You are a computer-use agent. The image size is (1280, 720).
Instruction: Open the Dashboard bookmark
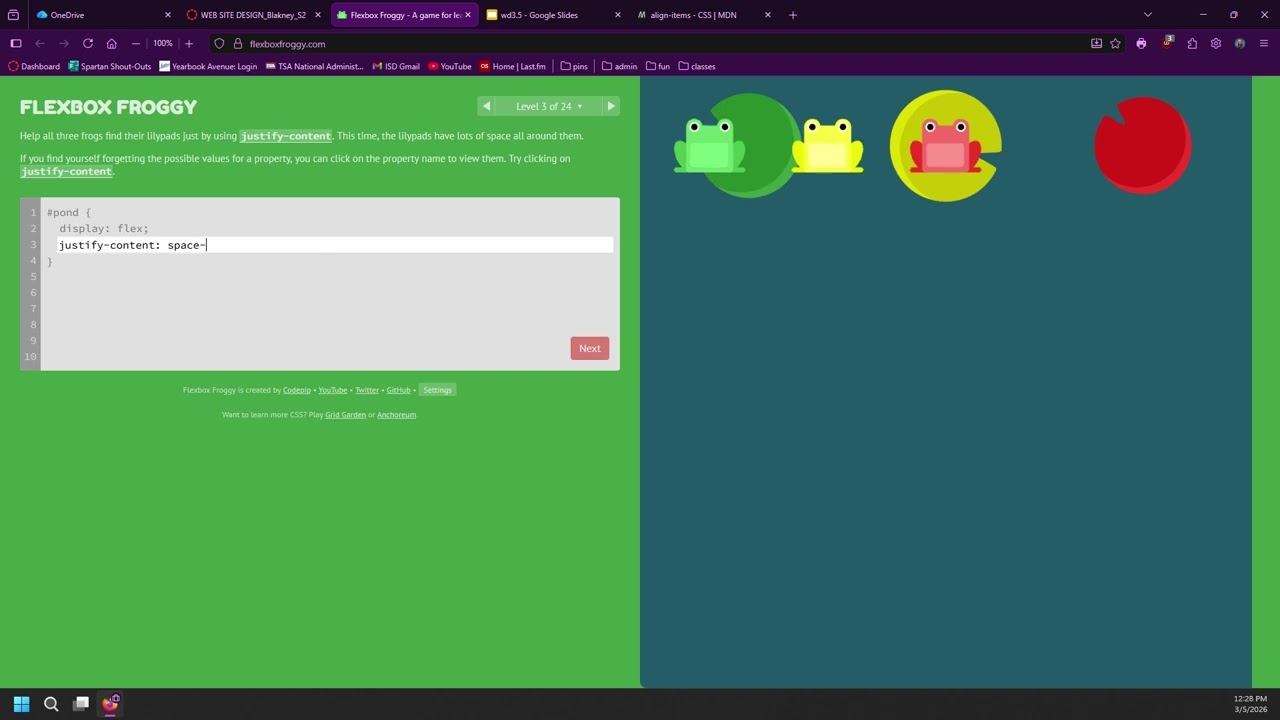[34, 66]
